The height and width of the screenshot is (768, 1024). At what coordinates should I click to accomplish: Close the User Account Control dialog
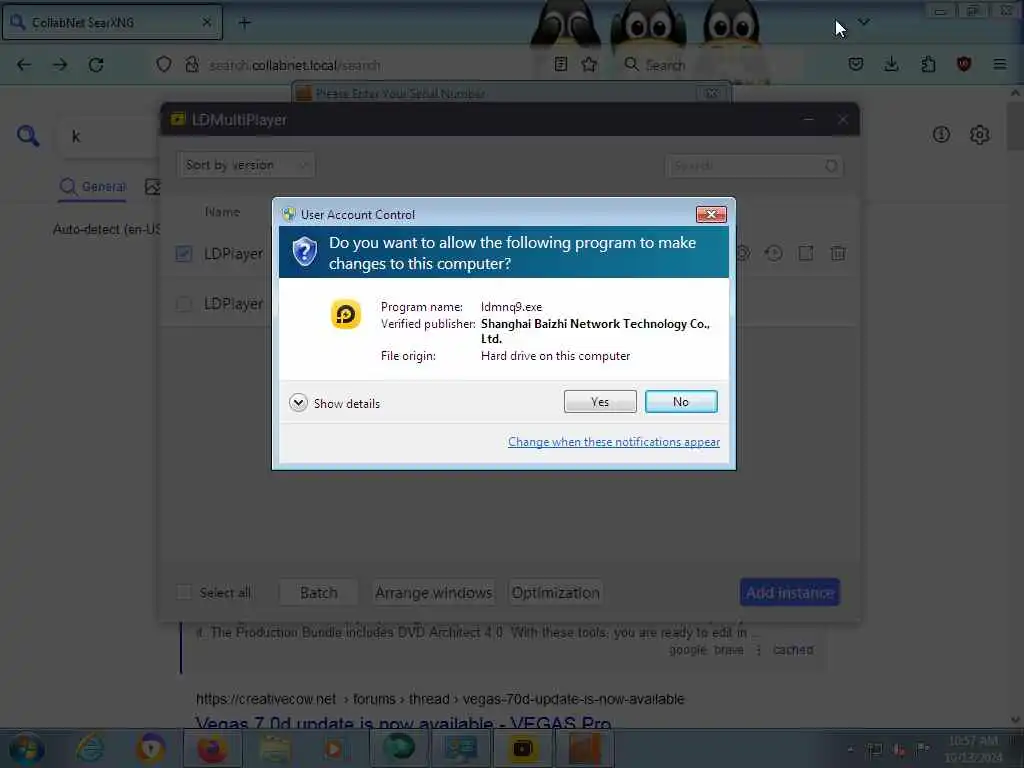(x=711, y=214)
